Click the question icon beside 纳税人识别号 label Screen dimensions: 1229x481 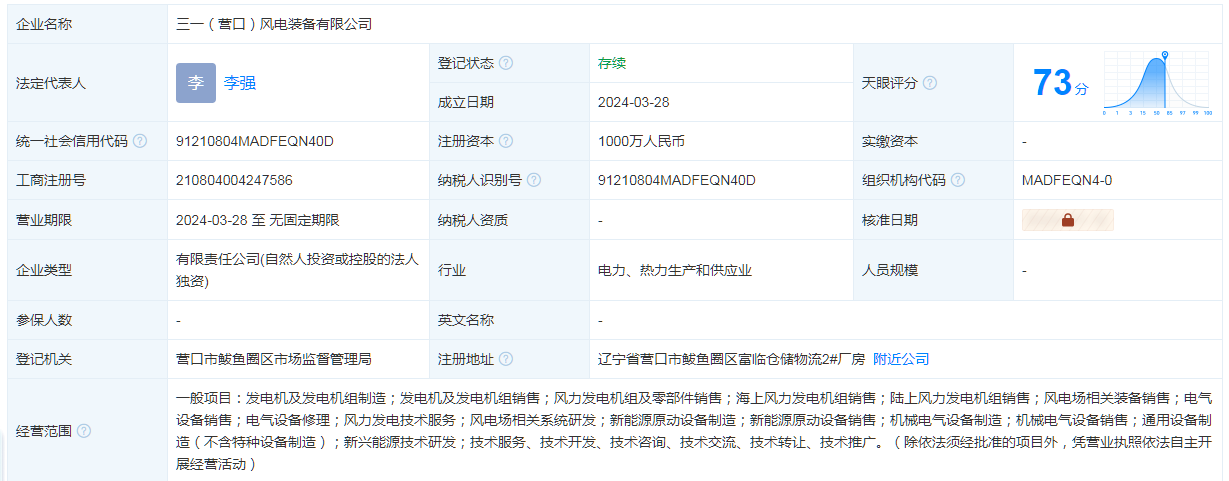click(534, 180)
